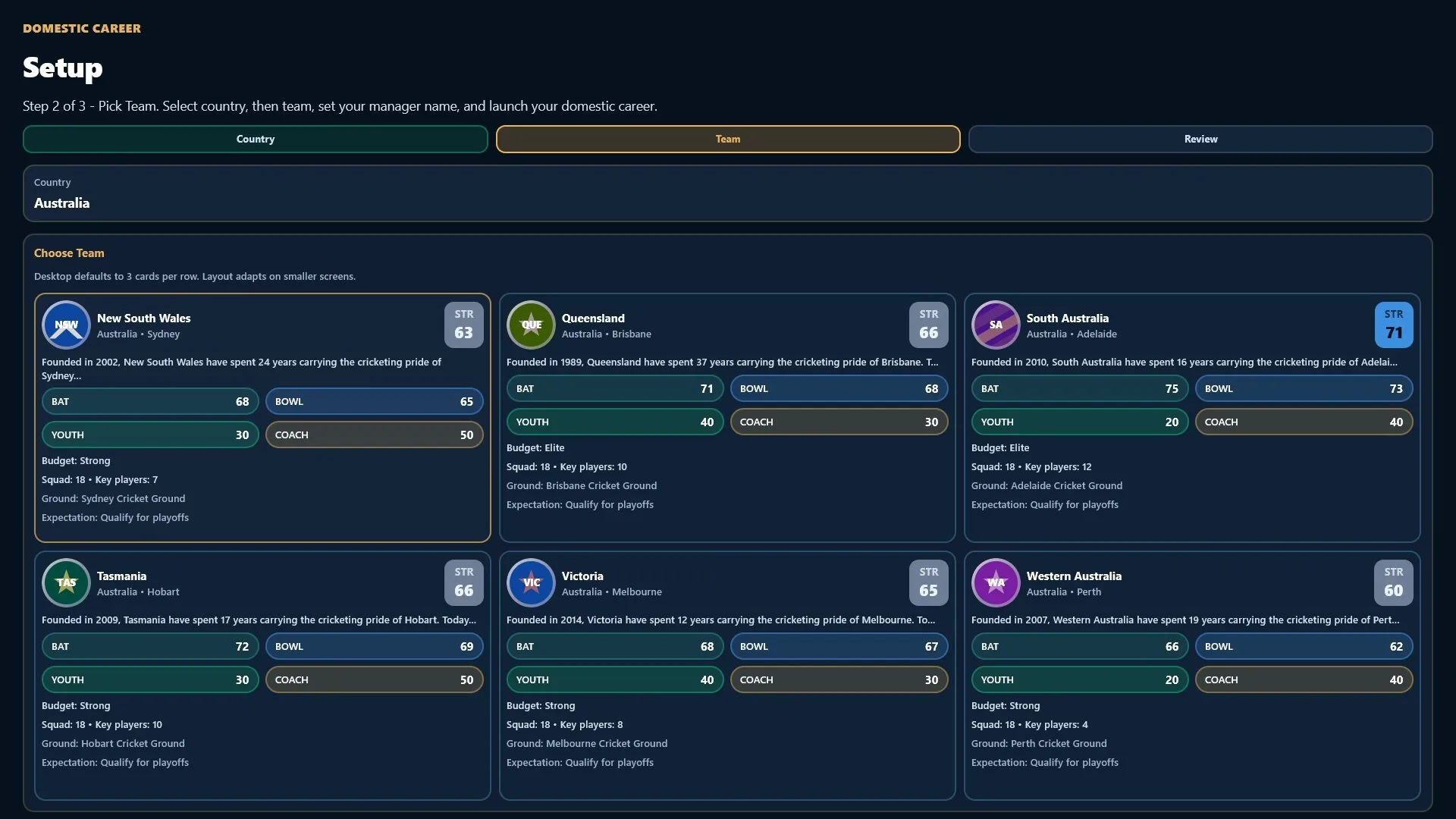This screenshot has height=819, width=1456.
Task: Click the Tasmania team name heading
Action: (121, 576)
